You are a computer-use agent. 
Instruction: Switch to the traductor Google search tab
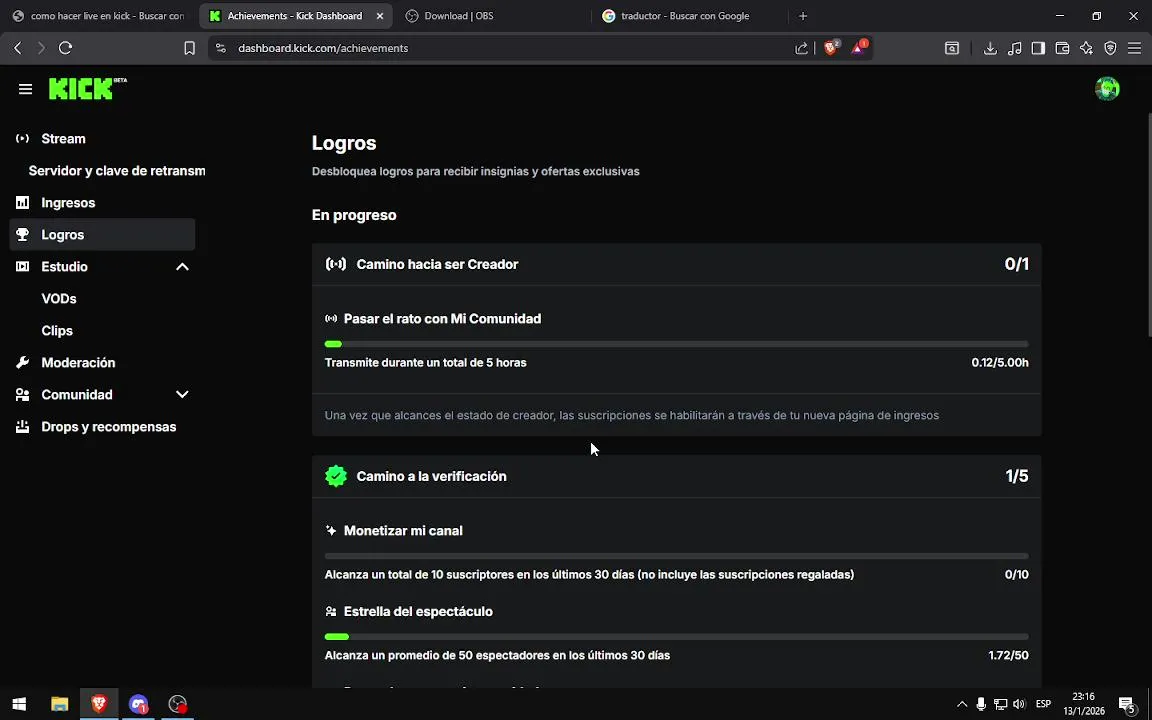685,16
